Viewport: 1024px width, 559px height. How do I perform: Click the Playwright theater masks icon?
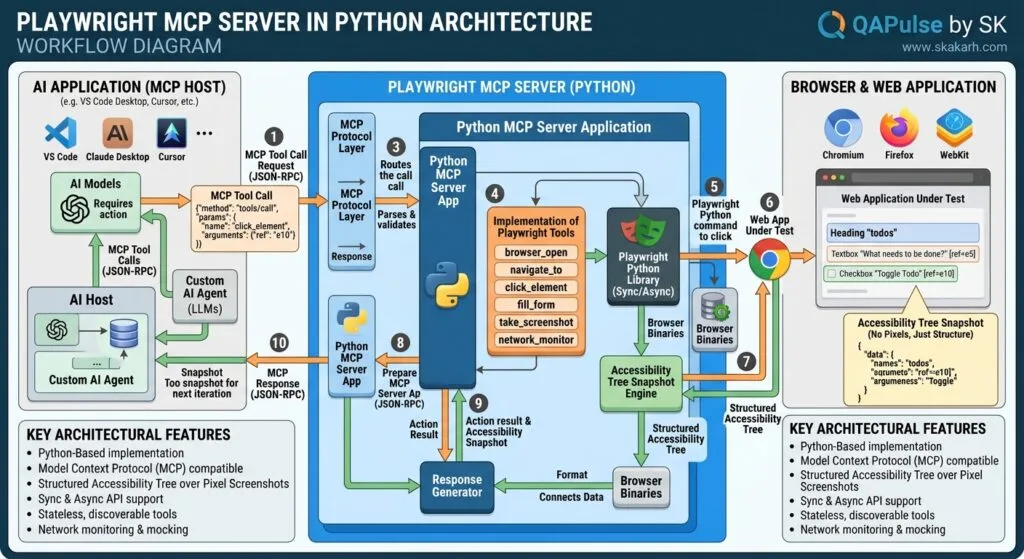[x=643, y=229]
